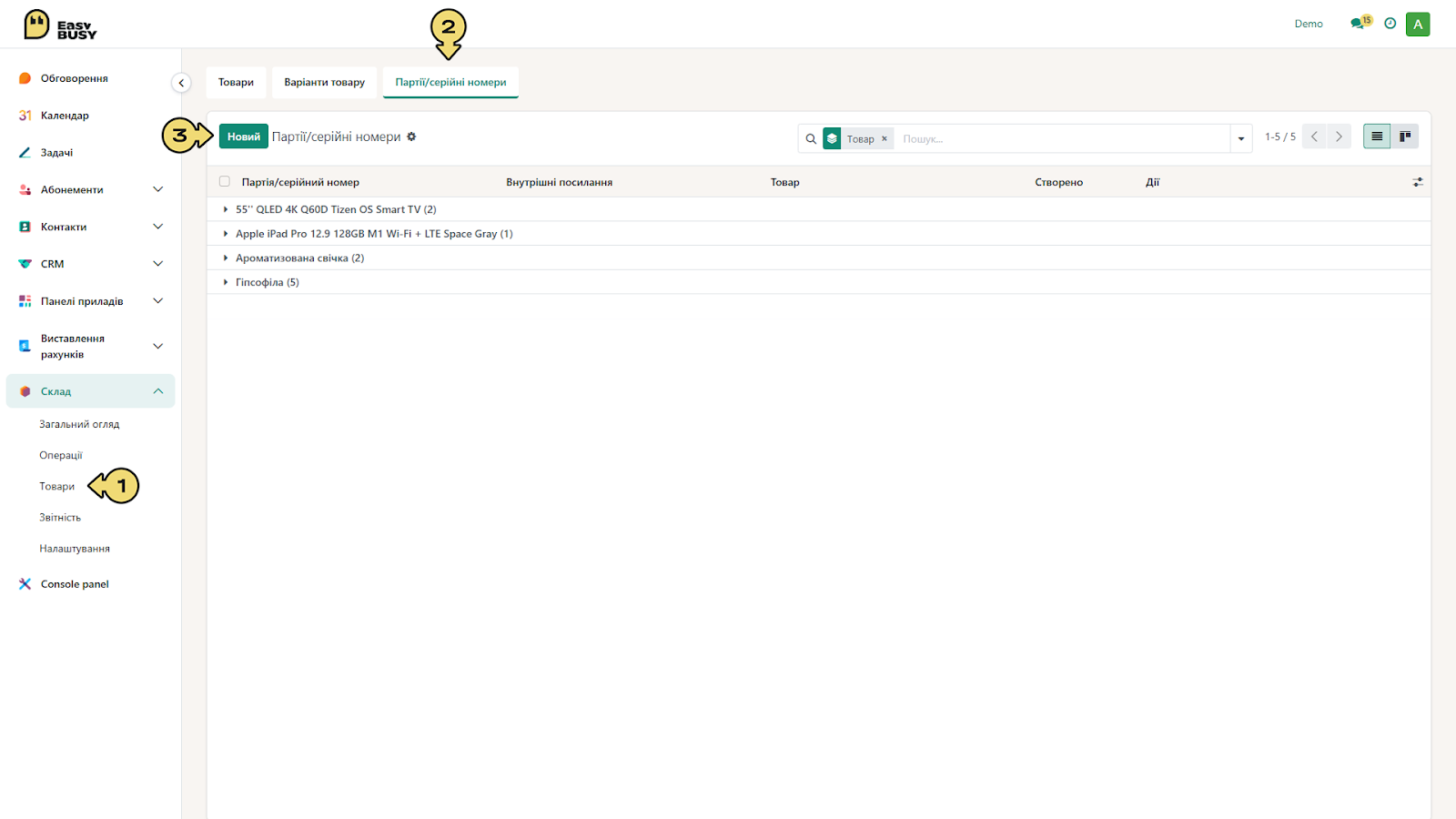Screen dimensions: 1456x819
Task: Open Звітність in sidebar
Action: coord(60,518)
